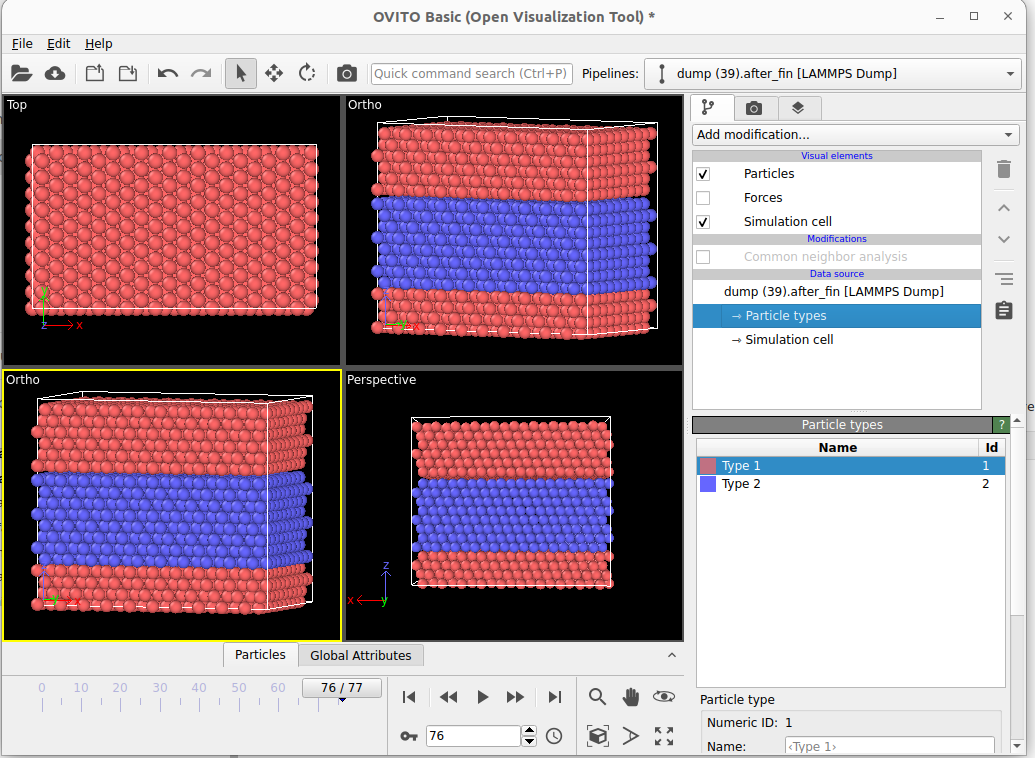The width and height of the screenshot is (1035, 758).
Task: Select the Simulation cell data source entry
Action: click(836, 339)
